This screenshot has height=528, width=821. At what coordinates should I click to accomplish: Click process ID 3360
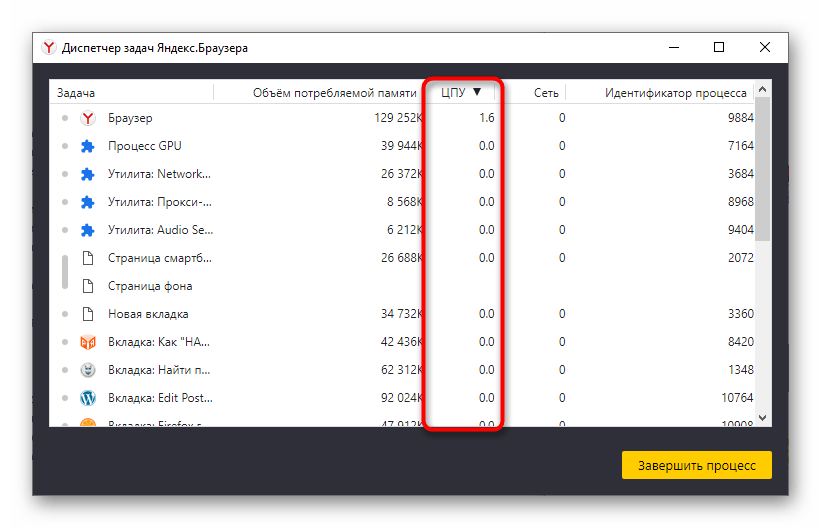click(x=740, y=314)
